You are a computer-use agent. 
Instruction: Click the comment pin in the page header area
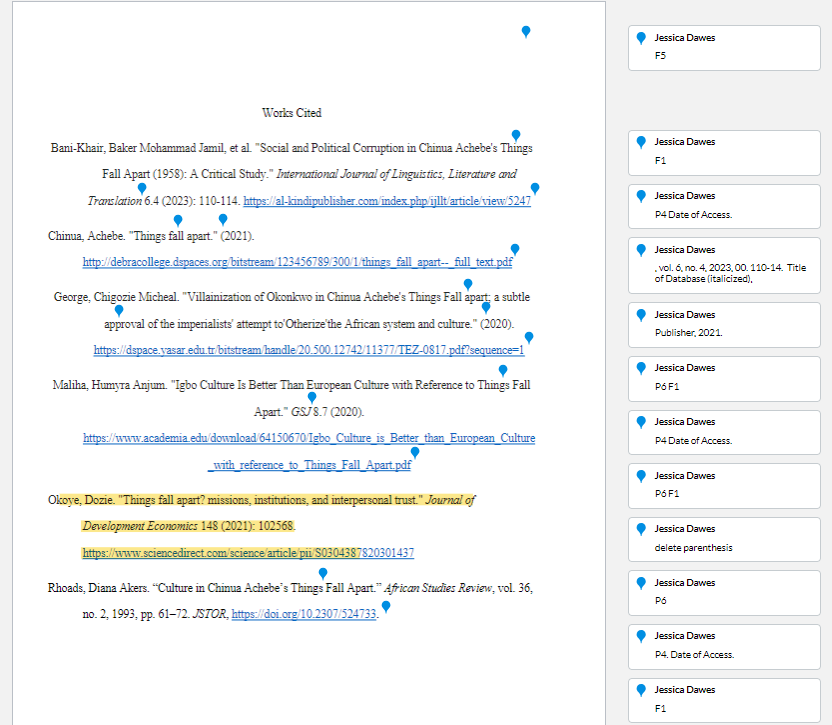[x=526, y=31]
